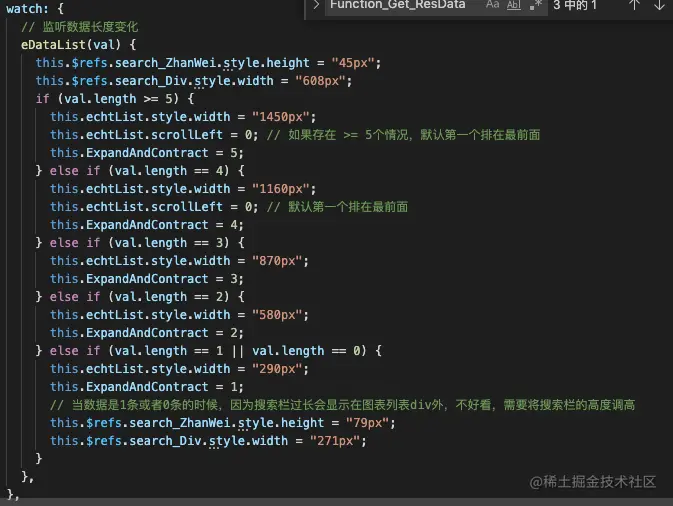Click the 'watch: {' line

[35, 9]
